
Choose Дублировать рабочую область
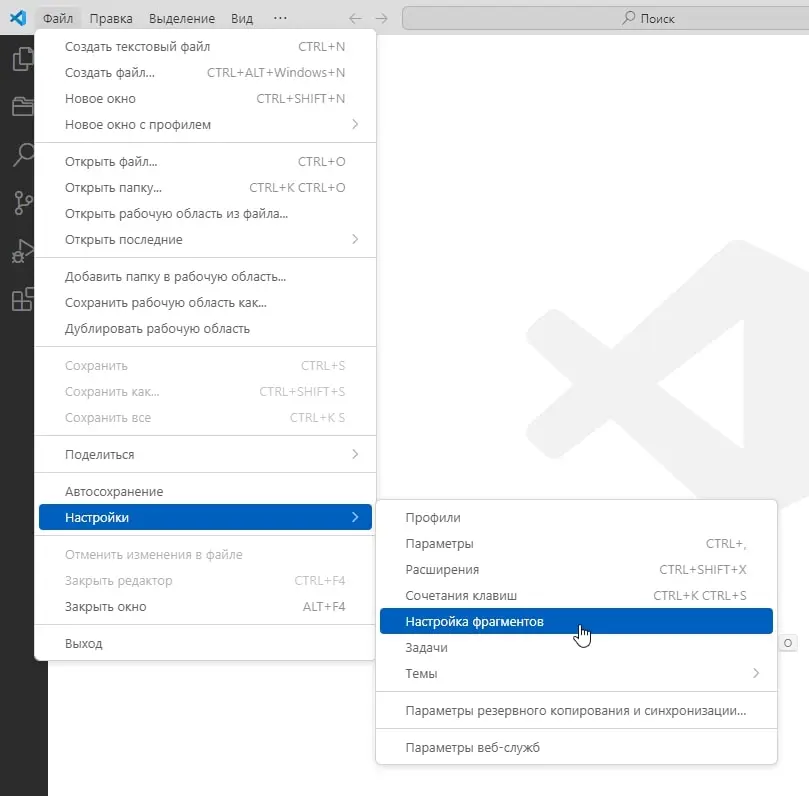point(205,329)
